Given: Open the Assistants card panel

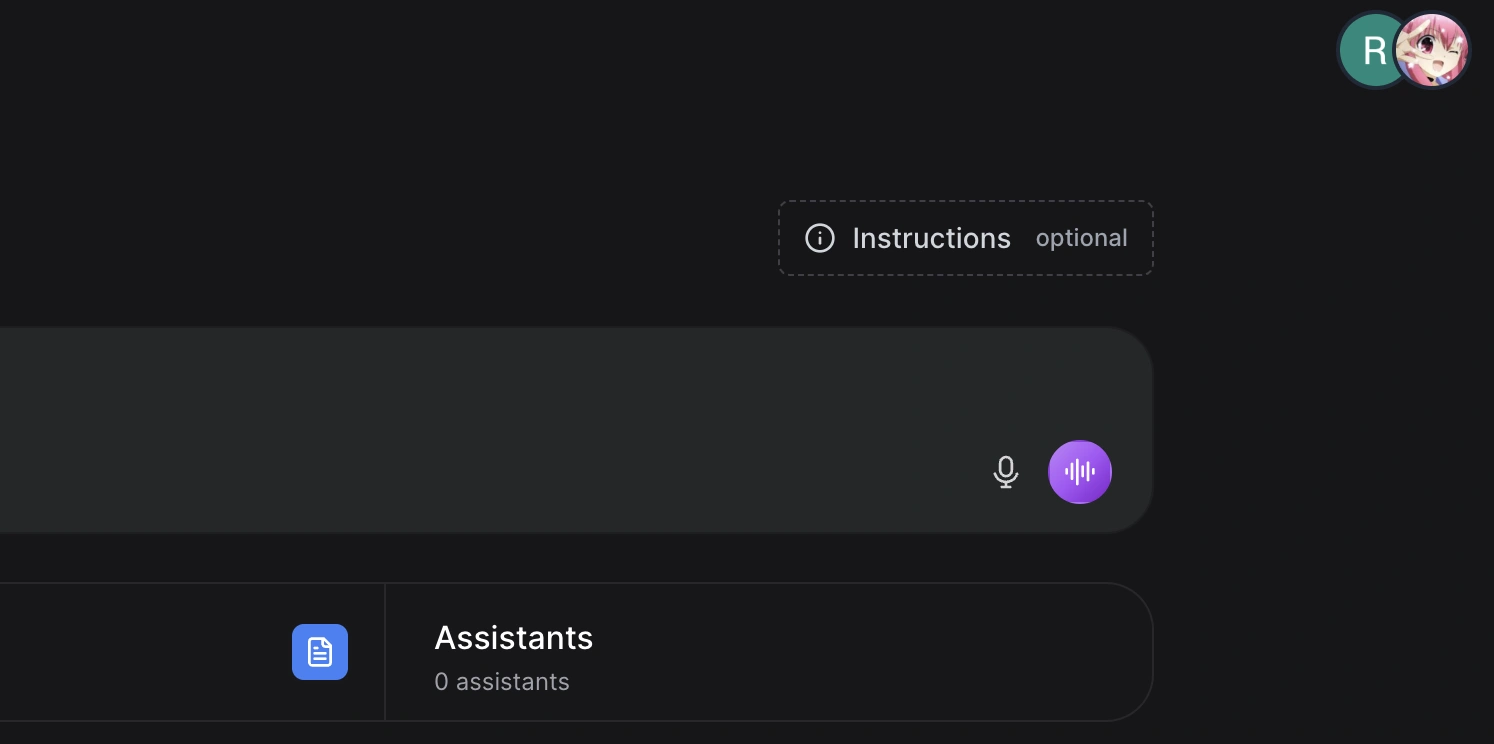Looking at the screenshot, I should [769, 652].
